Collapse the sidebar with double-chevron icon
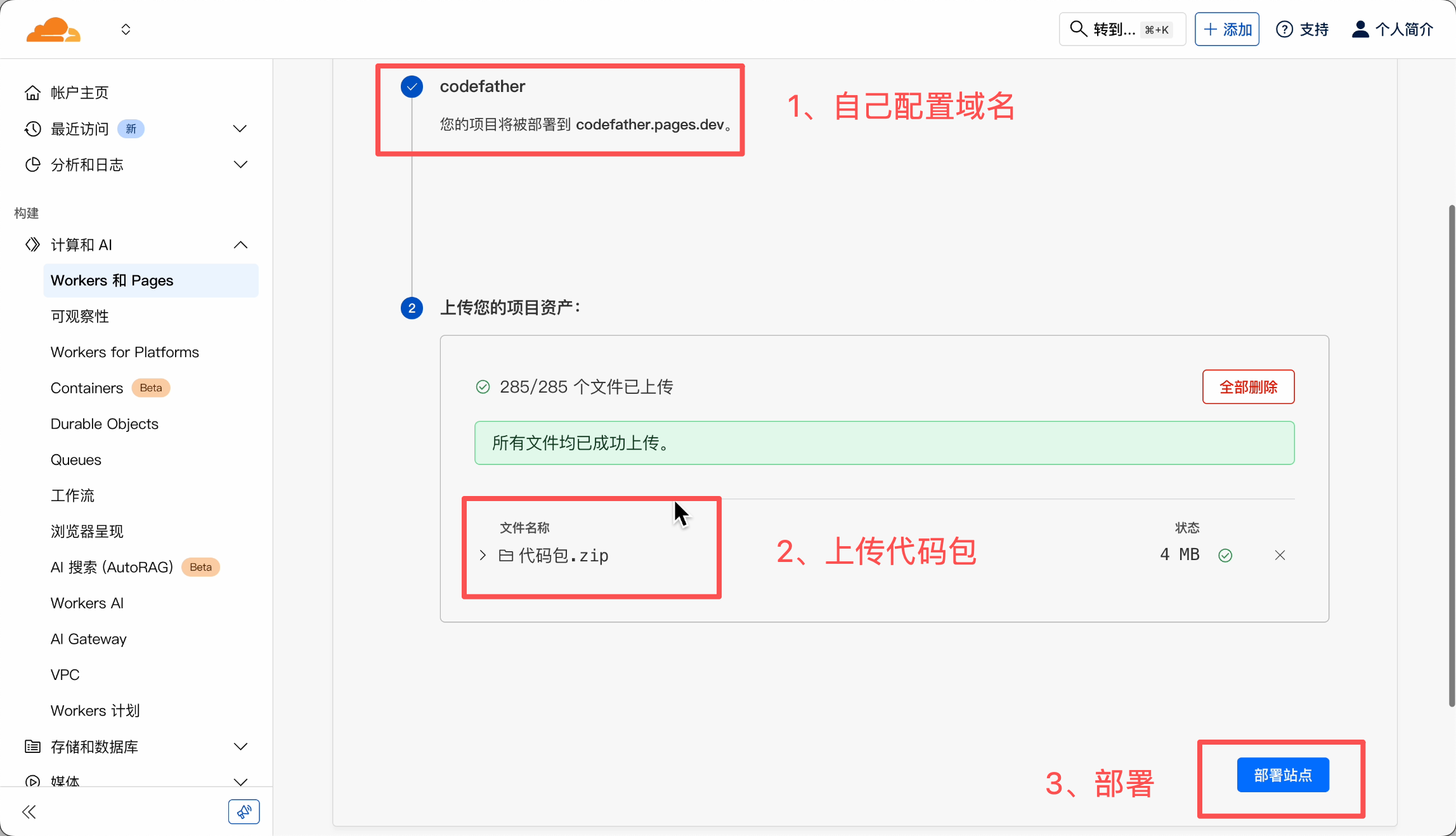The width and height of the screenshot is (1456, 836). (x=29, y=812)
